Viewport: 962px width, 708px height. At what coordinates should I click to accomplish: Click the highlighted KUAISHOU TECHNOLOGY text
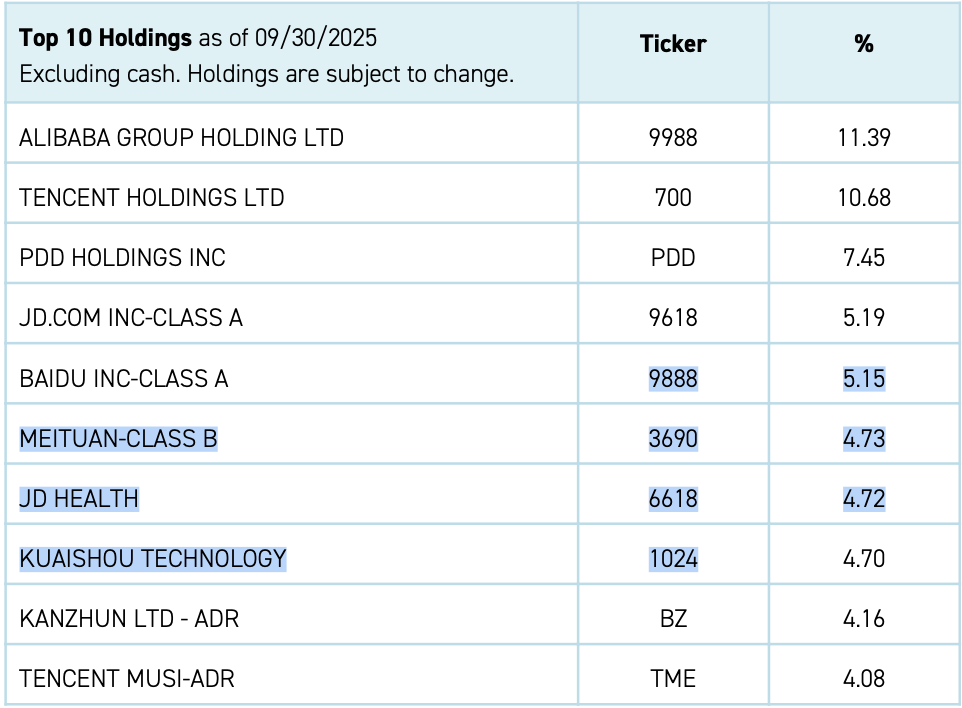coord(153,559)
